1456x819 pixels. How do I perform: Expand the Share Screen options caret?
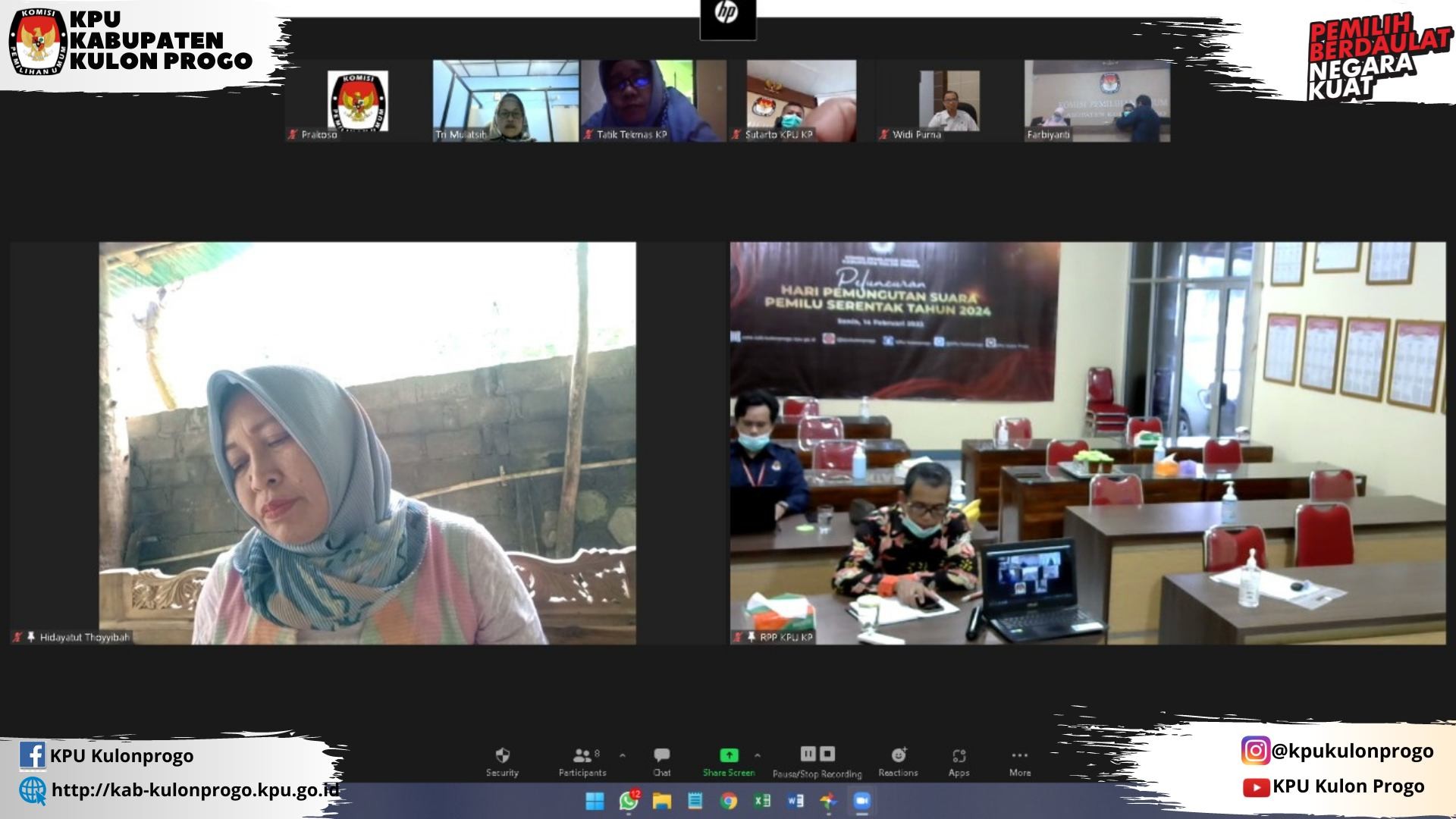coord(757,755)
